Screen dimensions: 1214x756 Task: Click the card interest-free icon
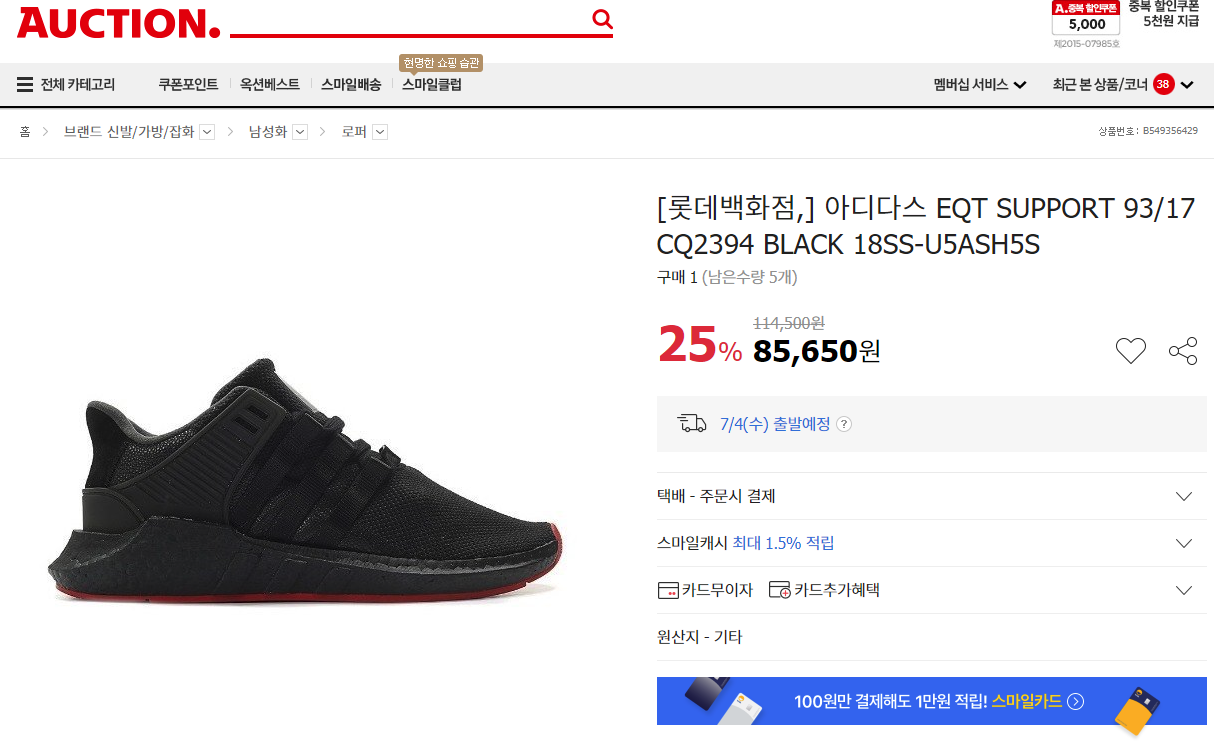668,590
